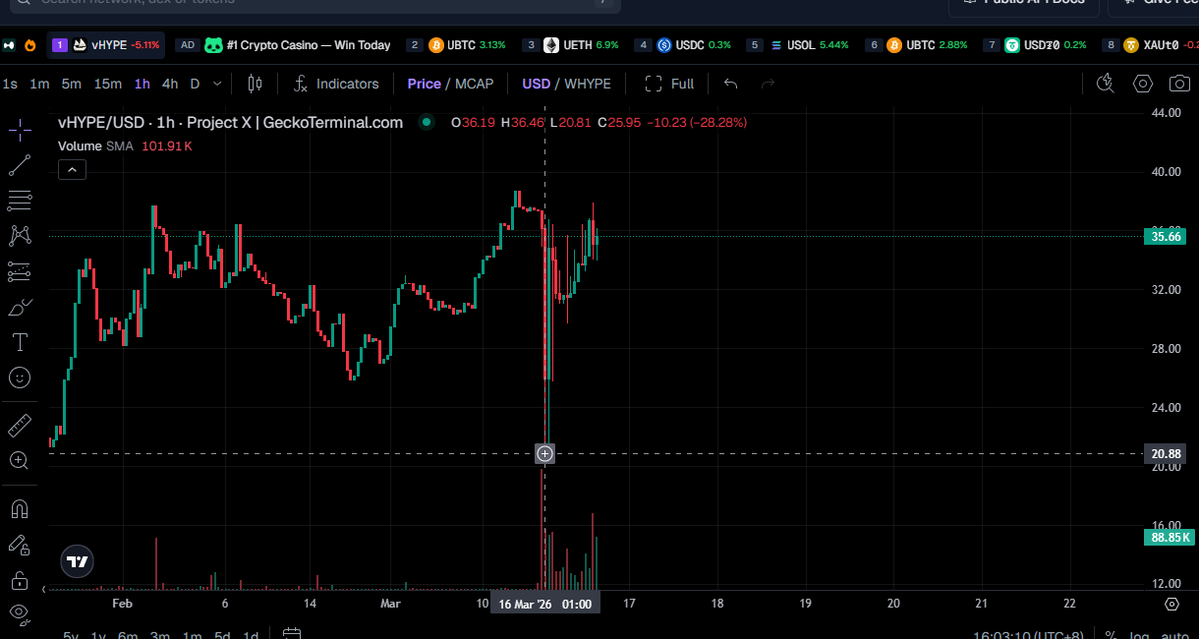
Task: Open time axis settings gear icon
Action: [1171, 604]
